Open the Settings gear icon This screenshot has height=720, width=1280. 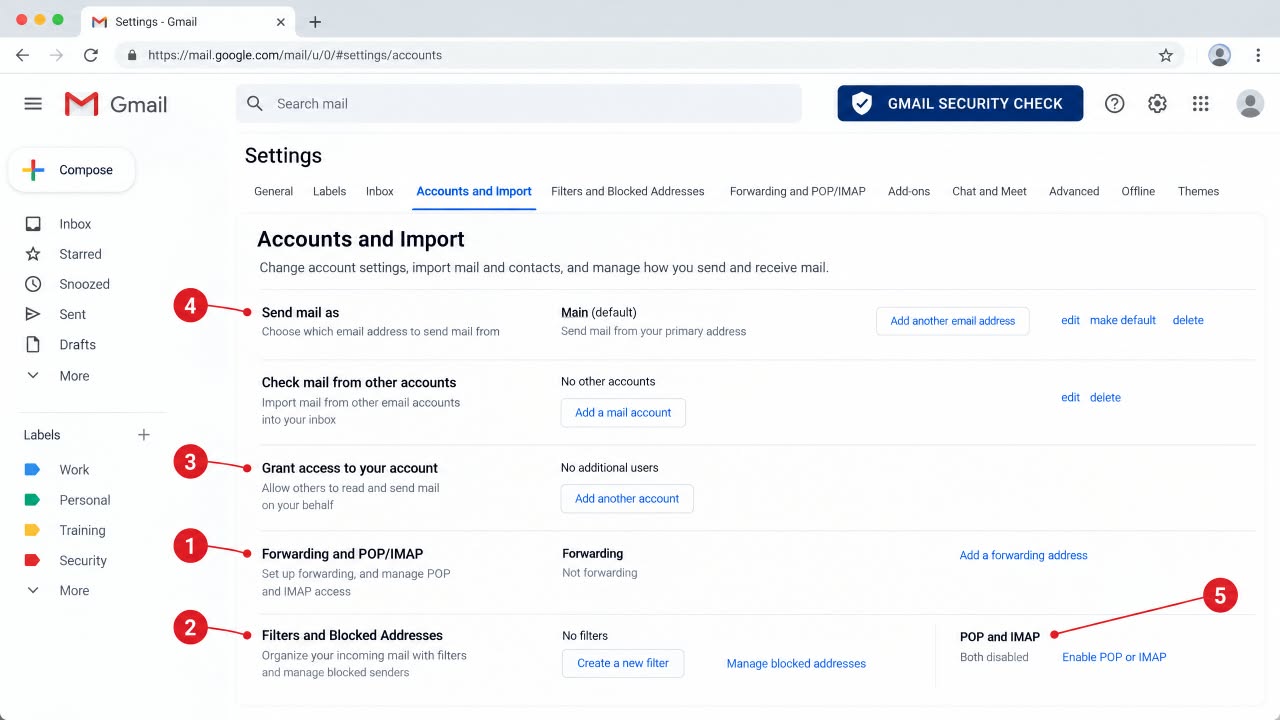1157,103
